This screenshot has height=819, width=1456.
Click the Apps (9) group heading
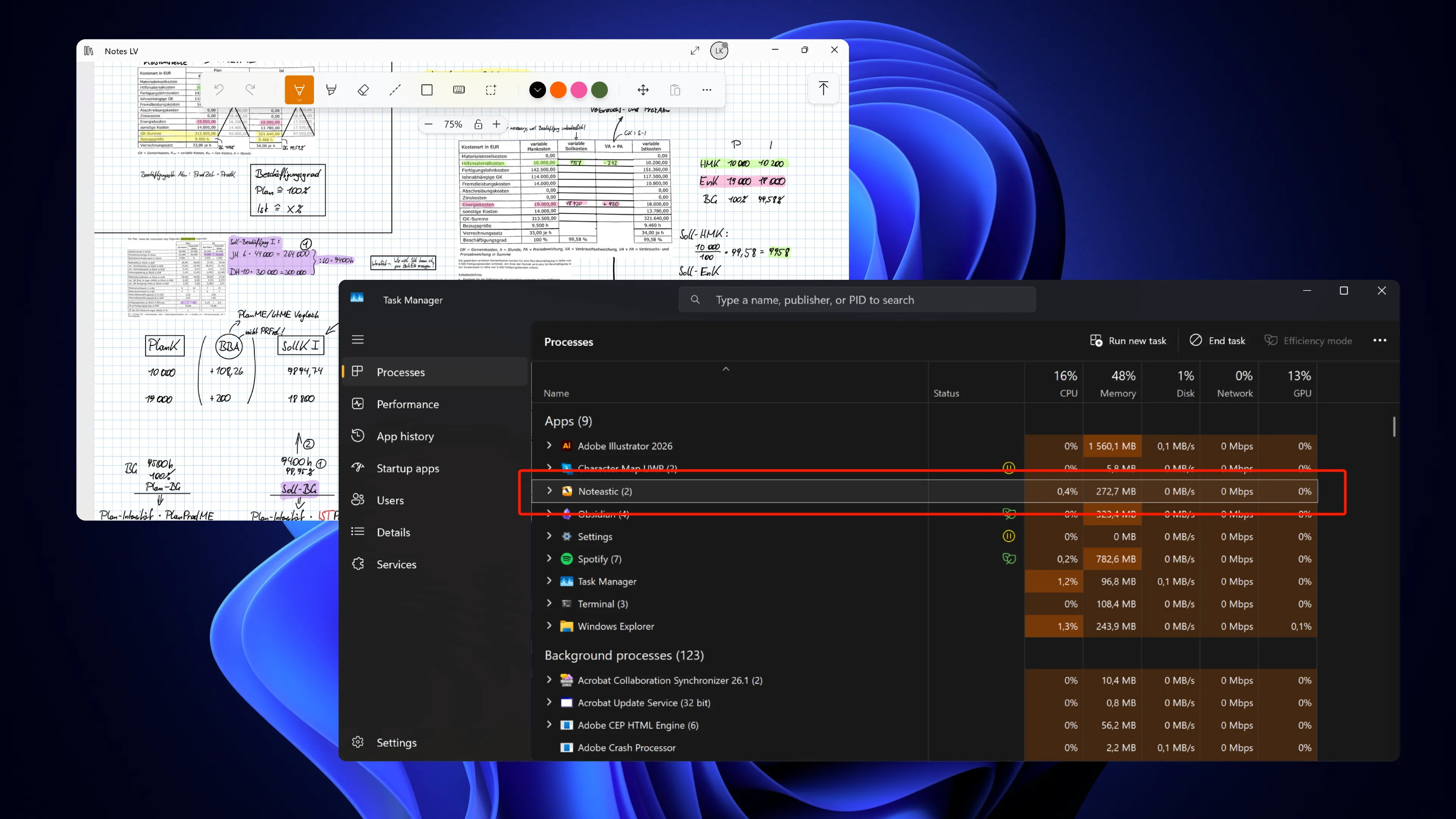click(568, 421)
